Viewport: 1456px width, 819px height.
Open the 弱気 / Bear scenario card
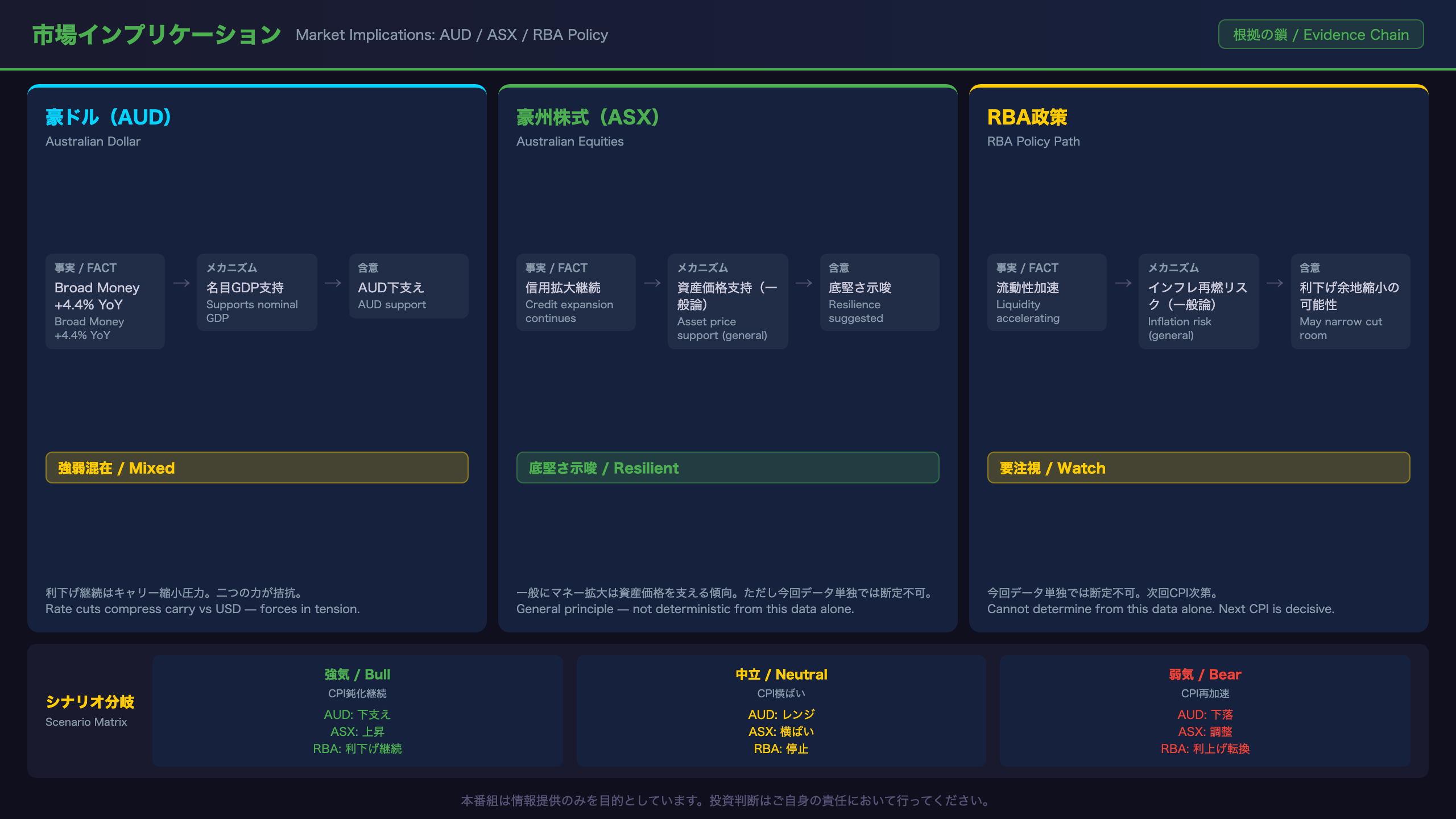[x=1205, y=711]
